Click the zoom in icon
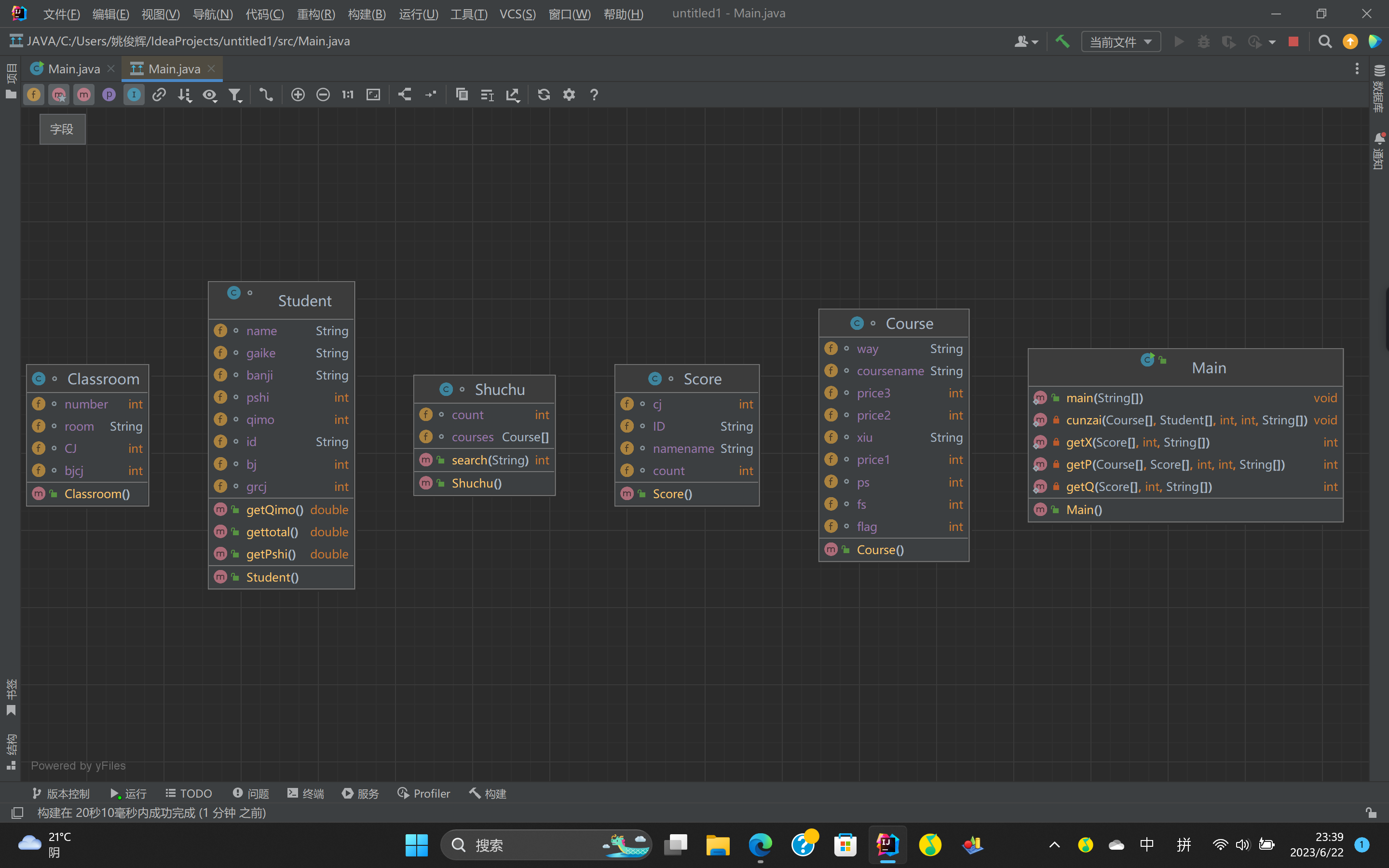 (297, 95)
